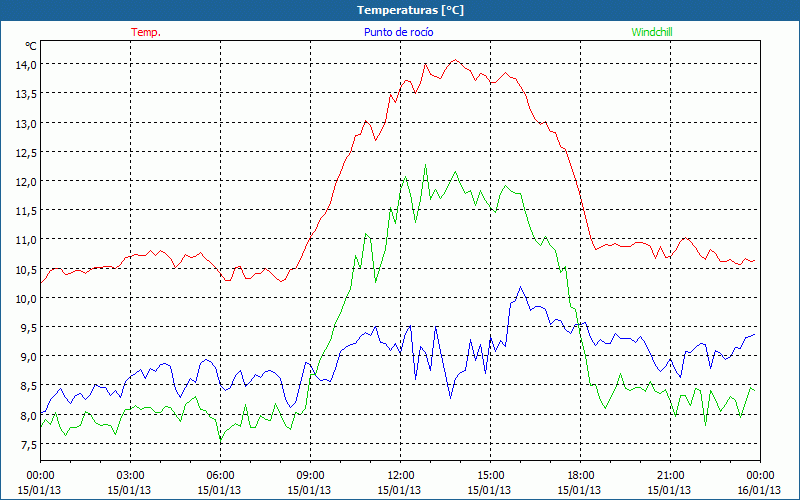Click the '11,0' y-axis value
This screenshot has height=500, width=800.
pos(26,239)
